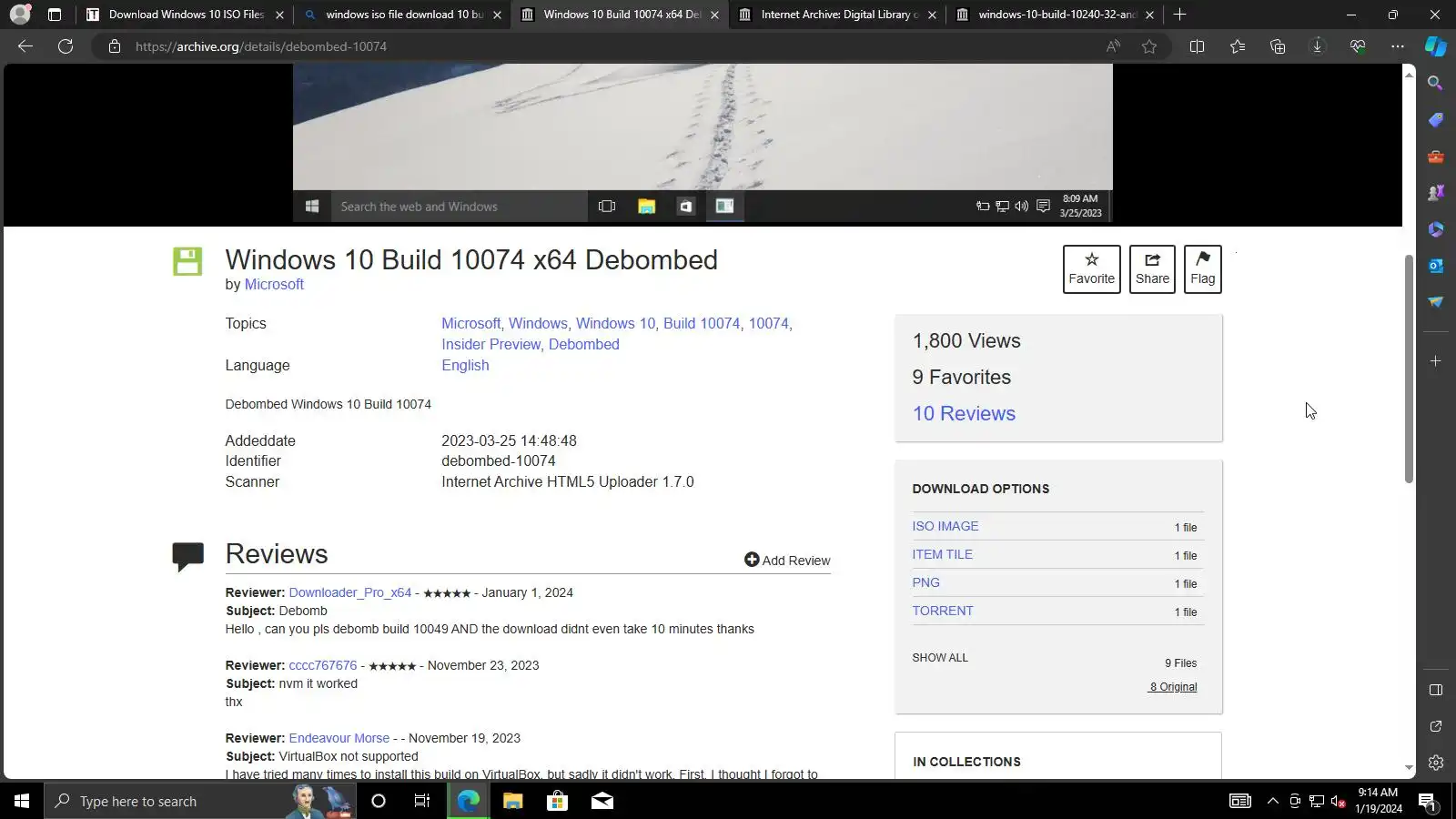The width and height of the screenshot is (1456, 819).
Task: Open the taskbar clock and calendar
Action: 1379,801
